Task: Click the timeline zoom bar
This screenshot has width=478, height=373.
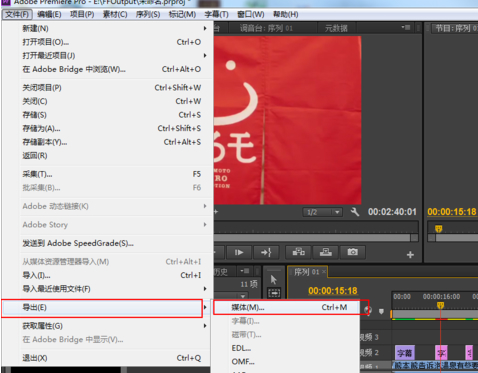Action: pos(435,314)
